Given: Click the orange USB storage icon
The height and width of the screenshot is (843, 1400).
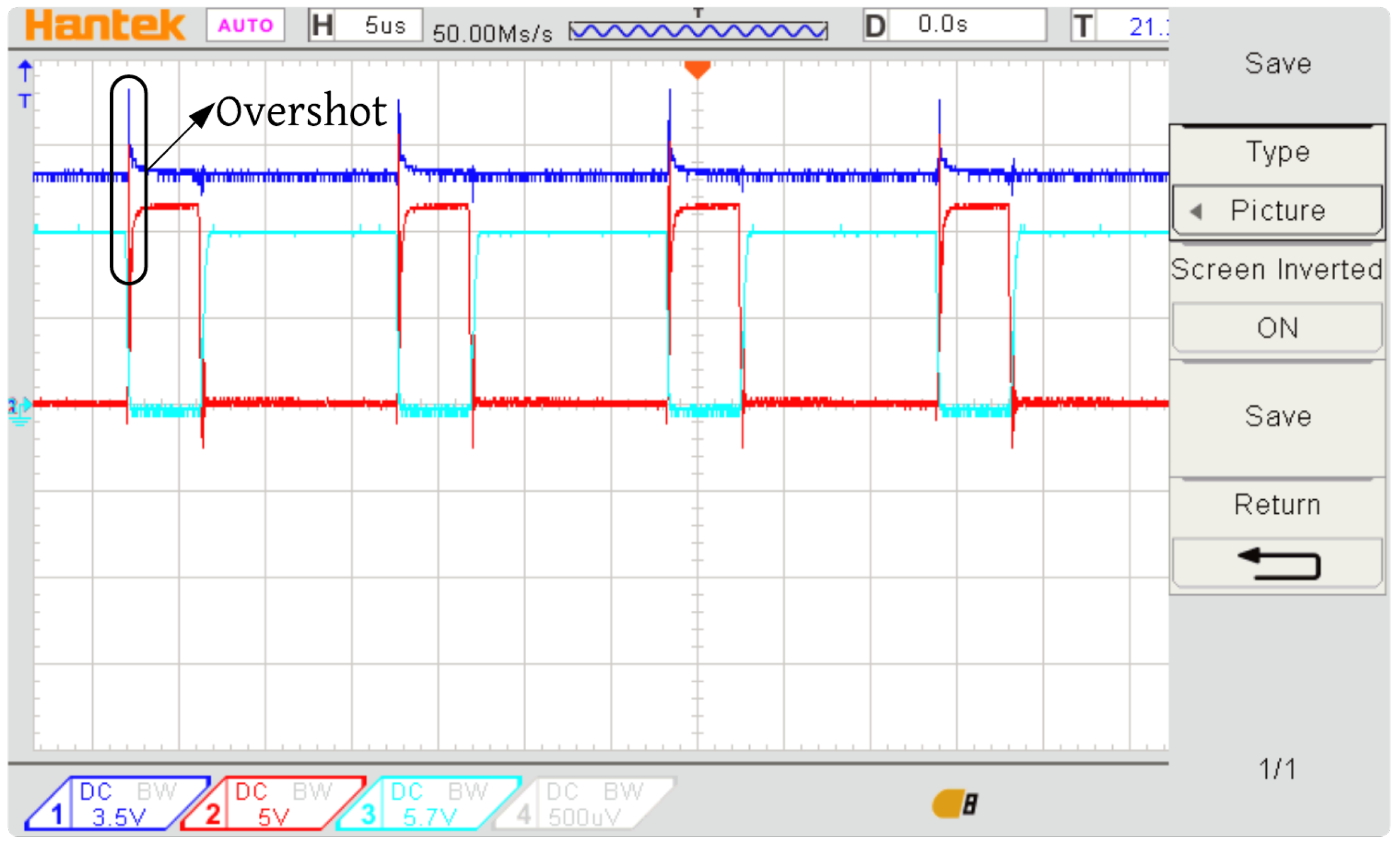Looking at the screenshot, I should tap(955, 803).
